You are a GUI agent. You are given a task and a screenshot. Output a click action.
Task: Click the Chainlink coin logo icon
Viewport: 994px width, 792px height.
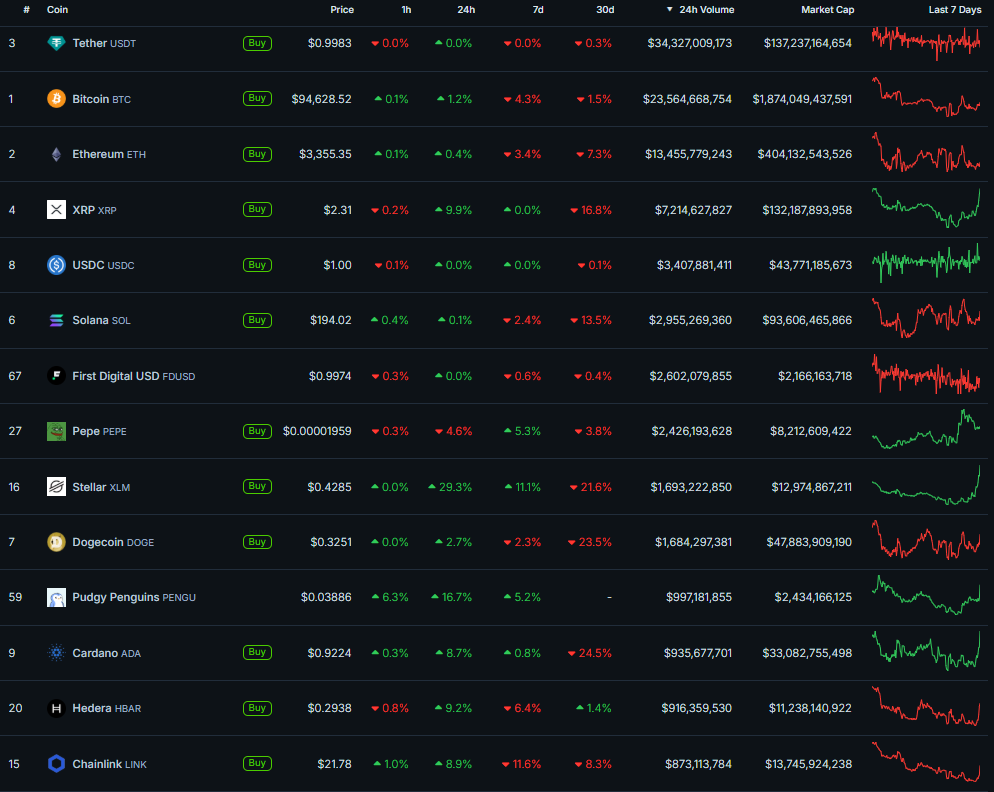[x=56, y=763]
